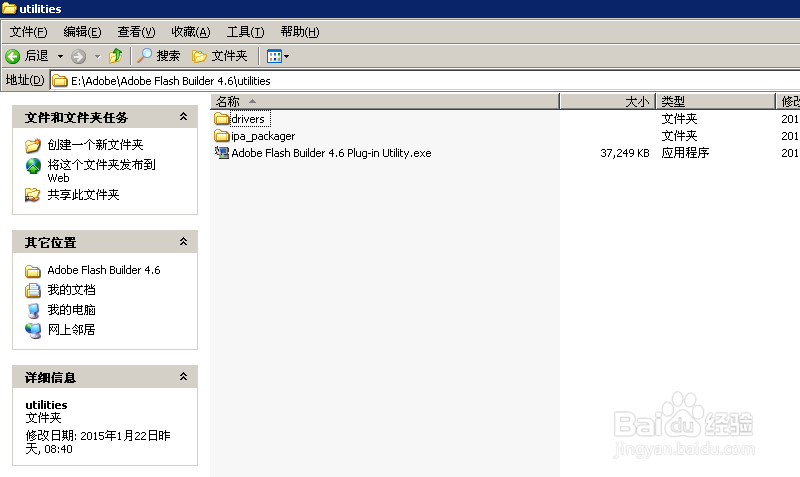Click the new folder task icon

(x=33, y=145)
